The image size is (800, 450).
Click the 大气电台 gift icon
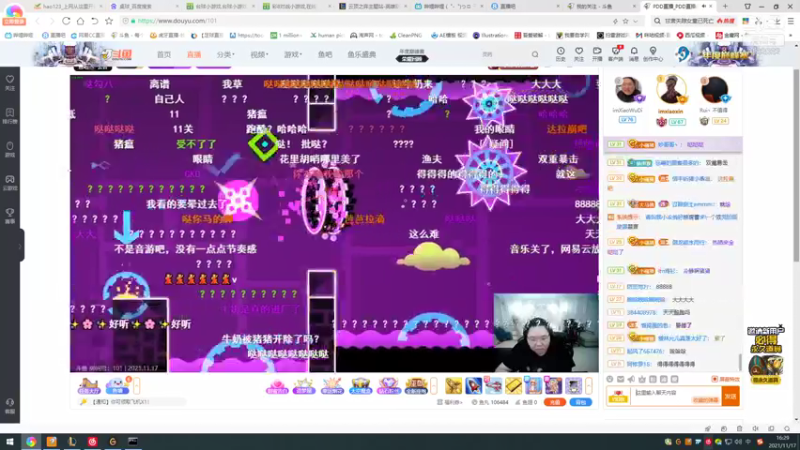coord(360,386)
